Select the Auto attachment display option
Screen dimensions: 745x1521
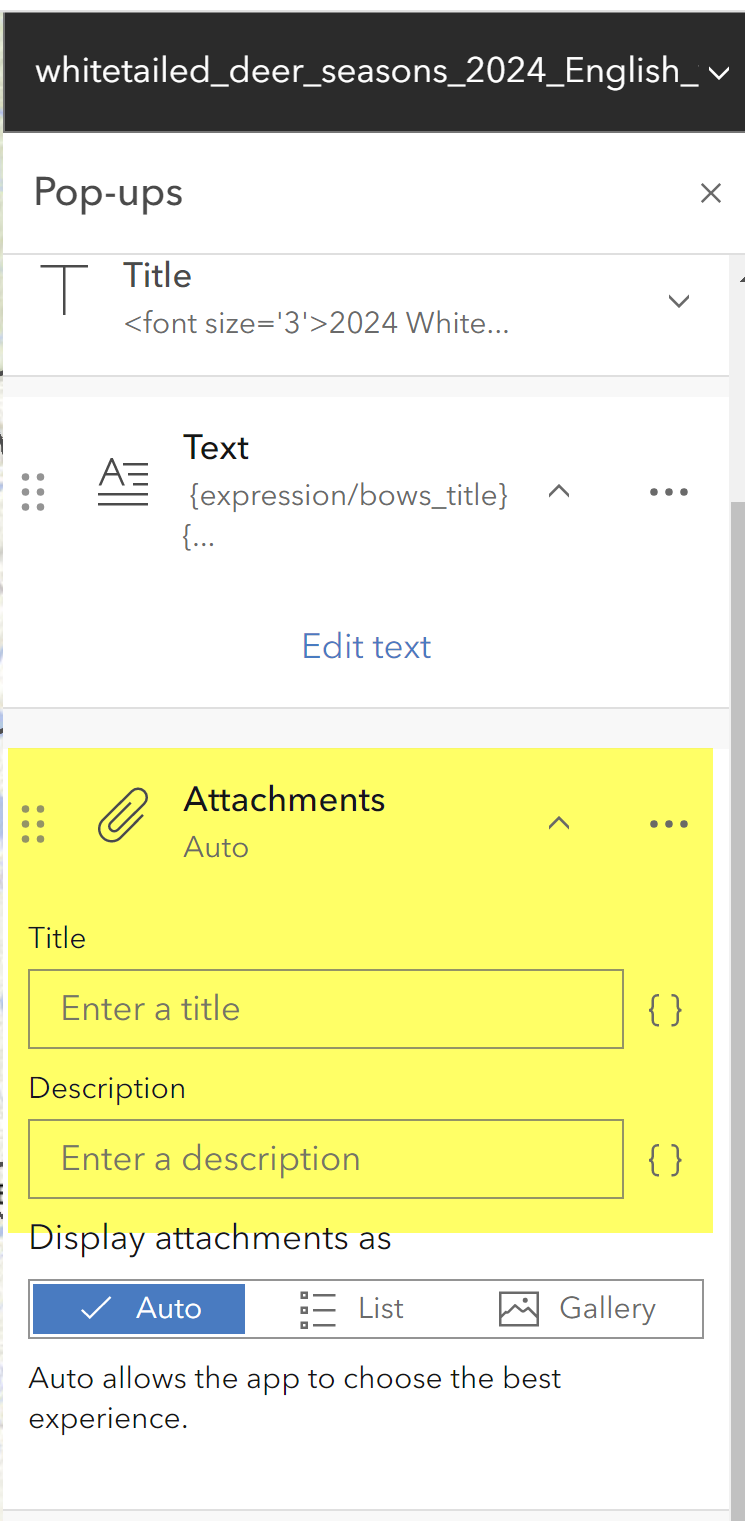[139, 1309]
